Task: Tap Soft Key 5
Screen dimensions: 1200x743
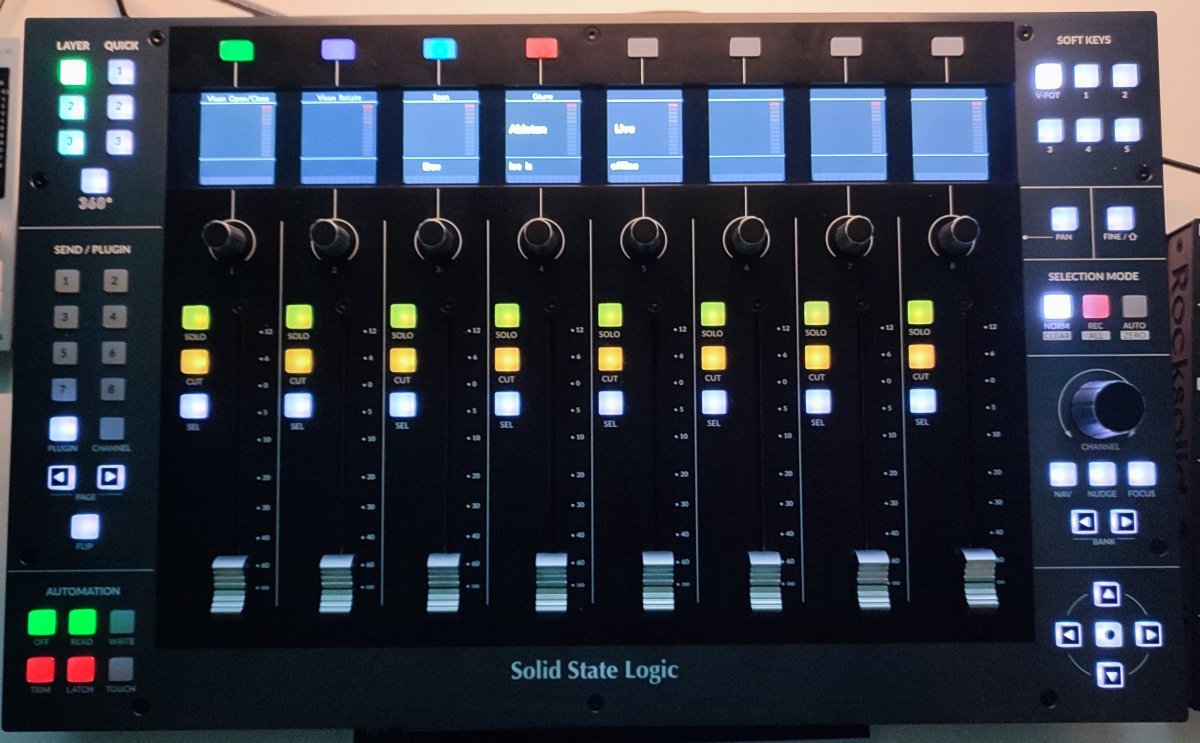Action: coord(1126,130)
